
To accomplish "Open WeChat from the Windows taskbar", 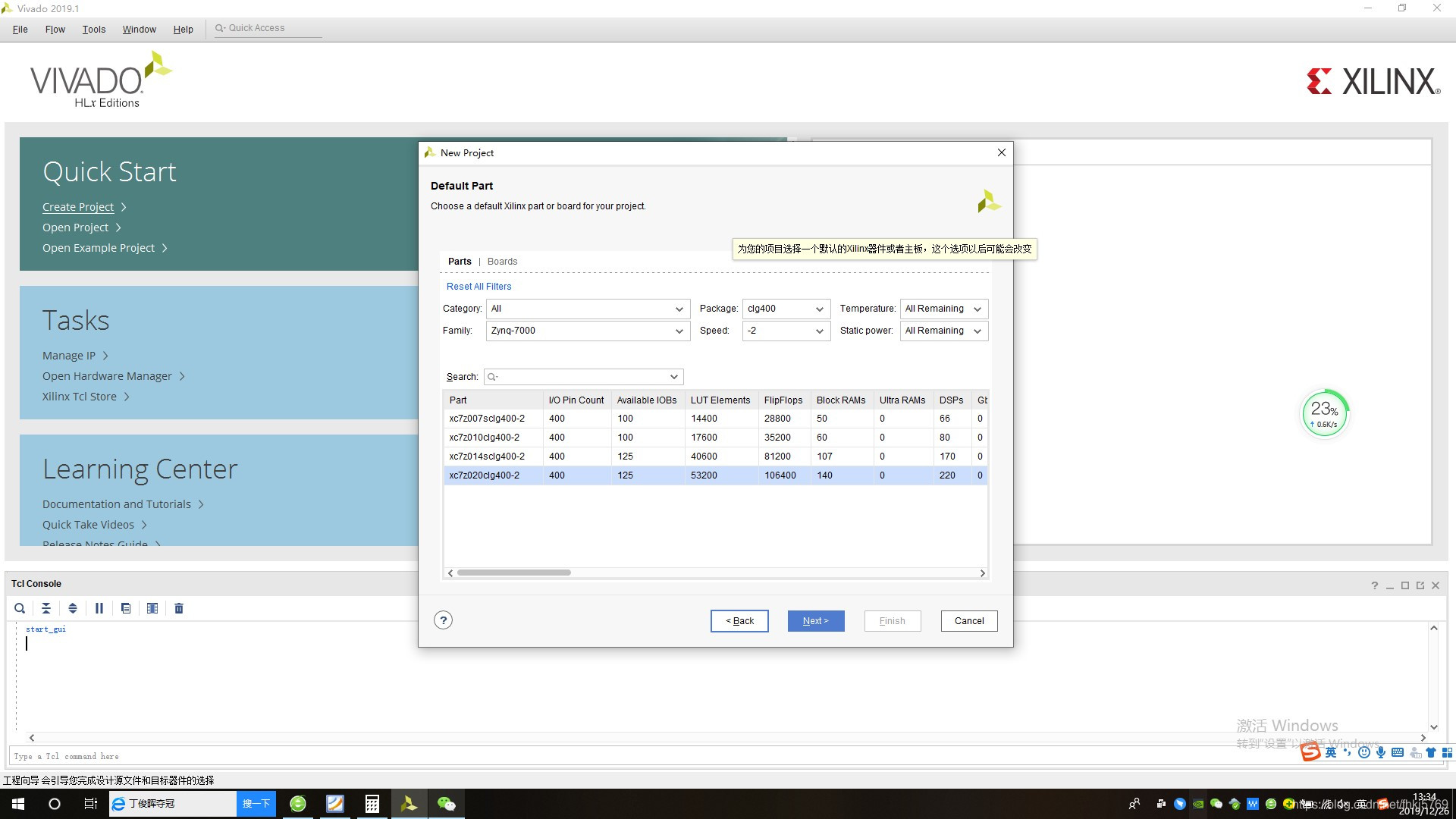I will click(447, 804).
